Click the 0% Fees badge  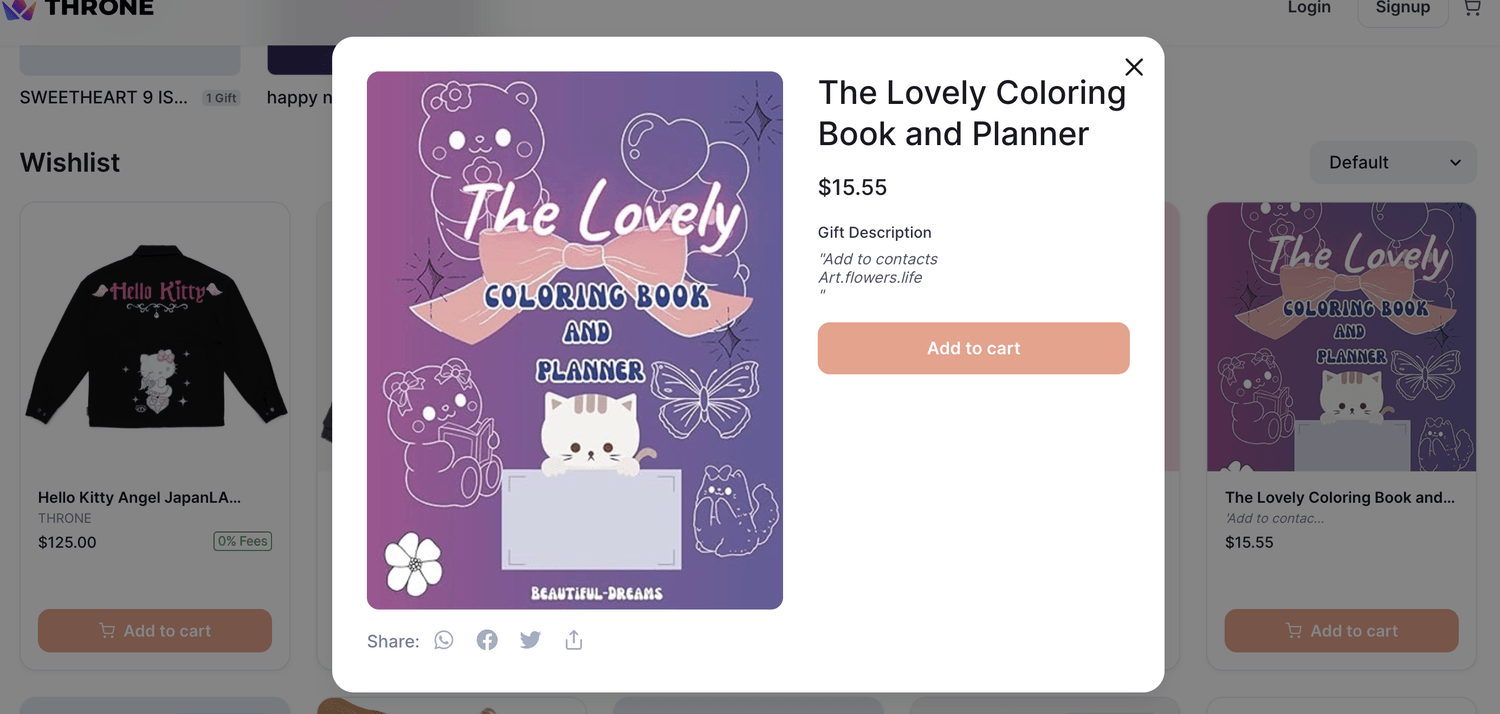243,542
